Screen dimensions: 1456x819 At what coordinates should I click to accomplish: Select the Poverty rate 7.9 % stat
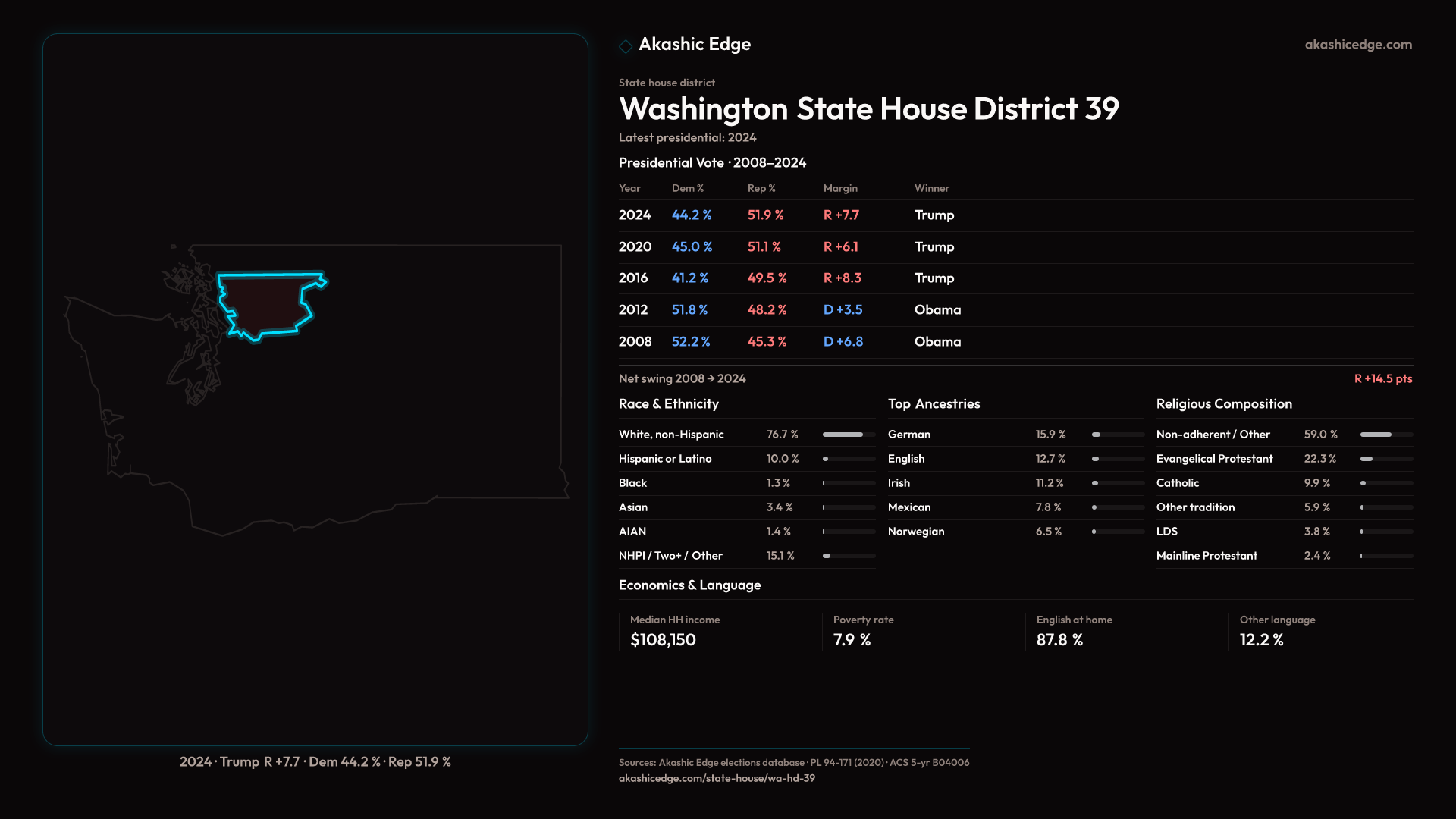tap(852, 640)
